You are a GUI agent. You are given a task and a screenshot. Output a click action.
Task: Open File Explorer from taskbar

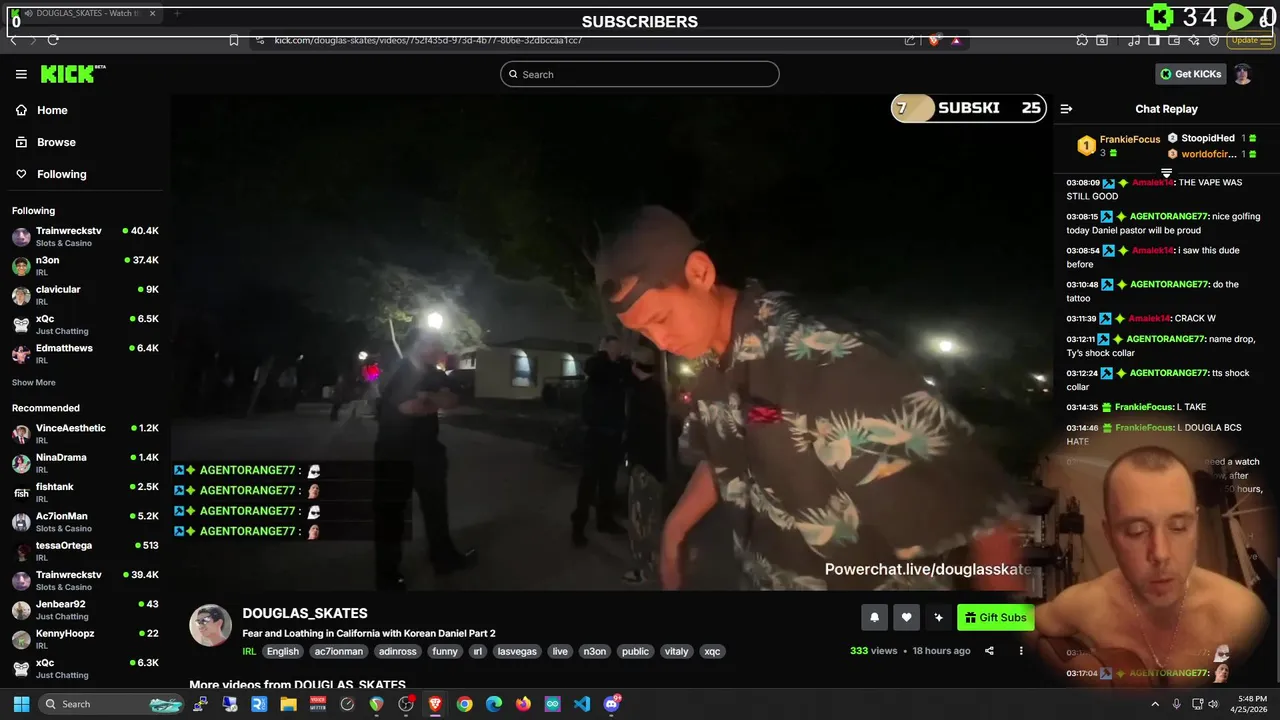[x=288, y=704]
